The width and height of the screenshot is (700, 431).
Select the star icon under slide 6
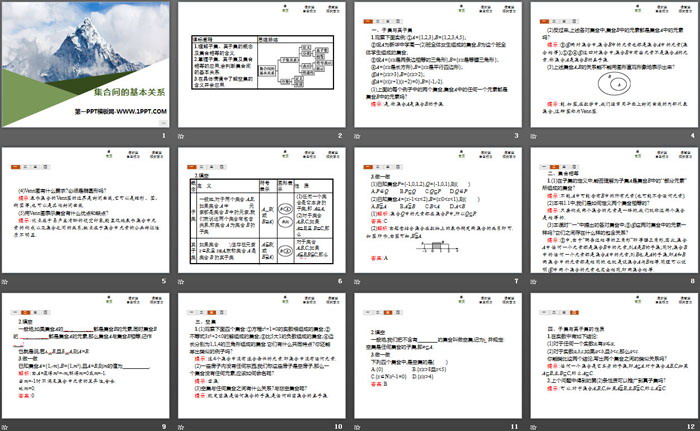pos(182,281)
